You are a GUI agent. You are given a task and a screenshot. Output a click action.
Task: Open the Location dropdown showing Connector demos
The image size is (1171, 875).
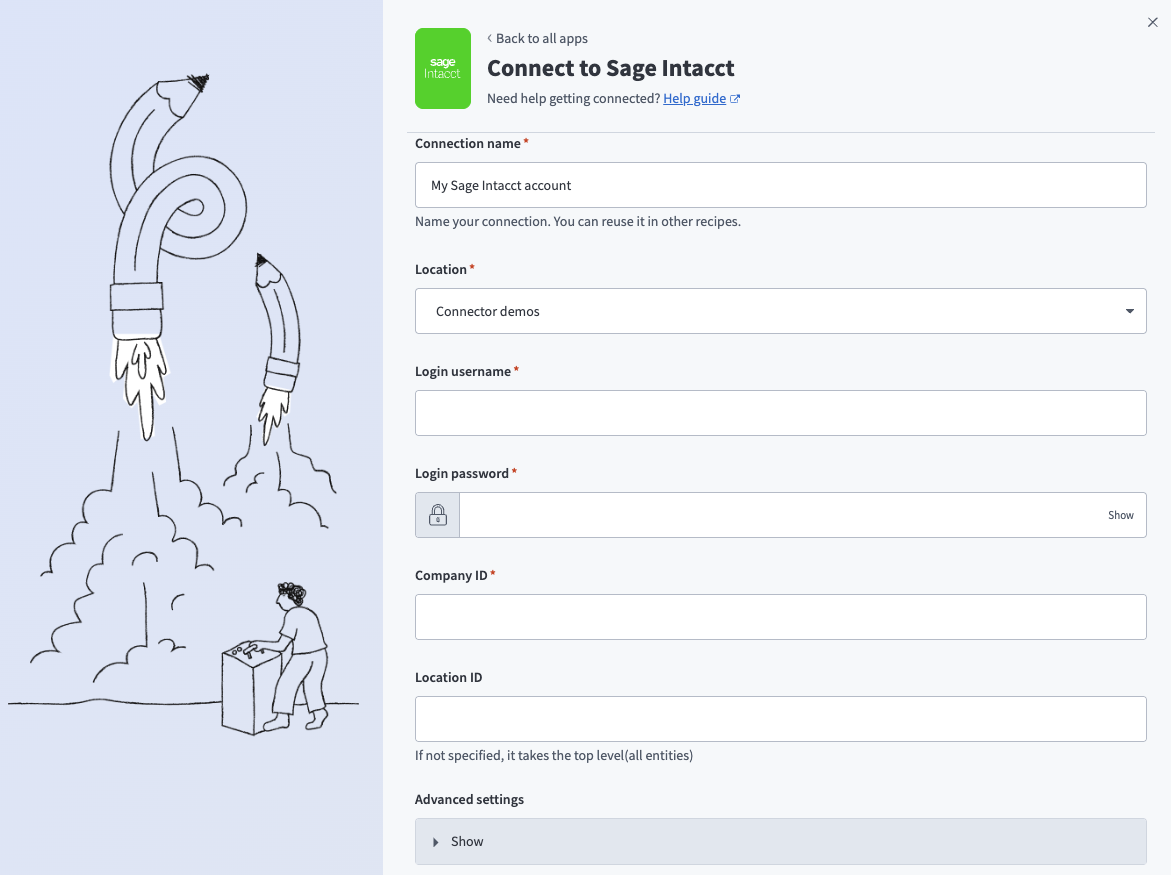[780, 311]
